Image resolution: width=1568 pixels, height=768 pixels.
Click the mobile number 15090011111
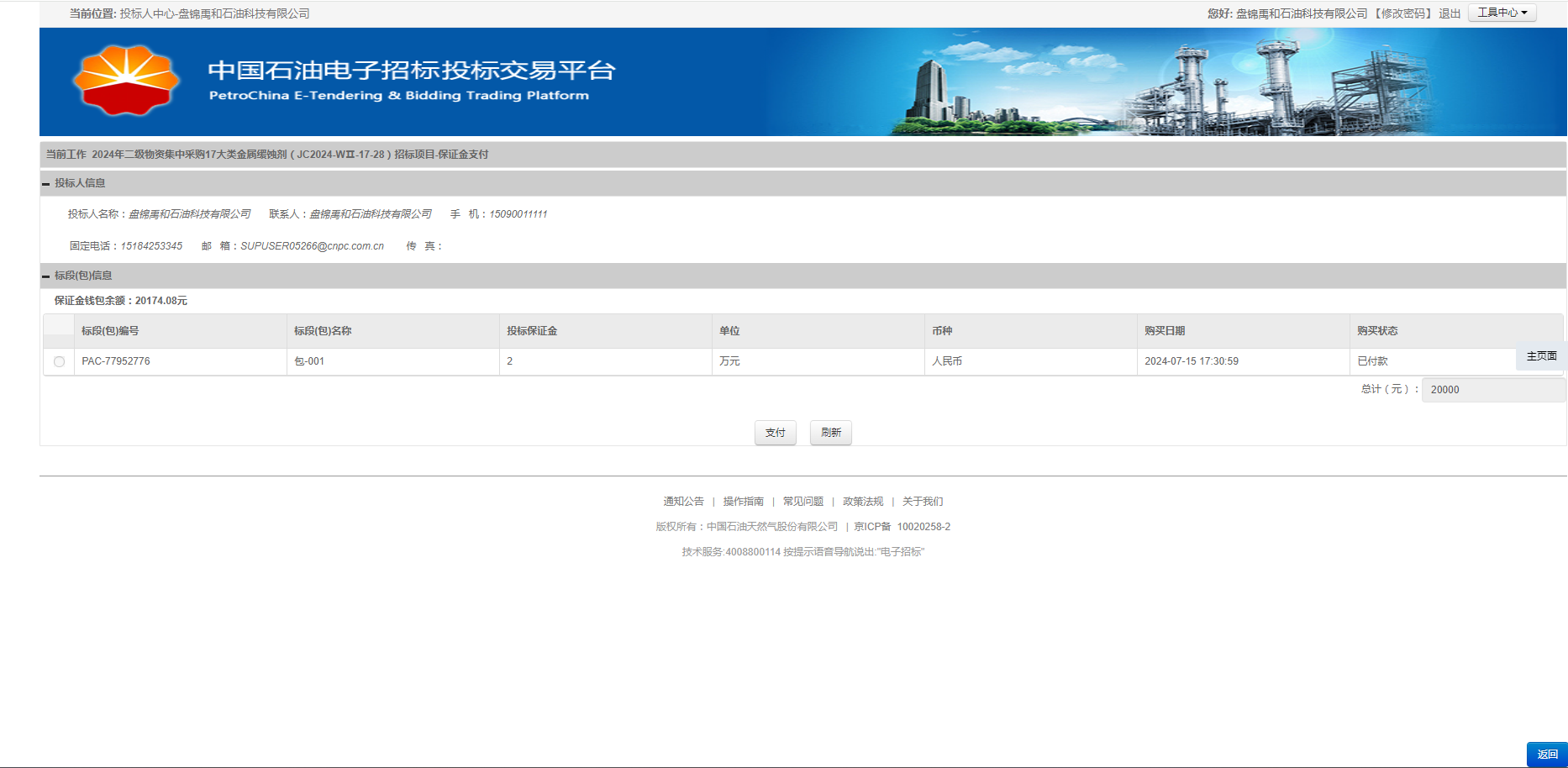click(x=518, y=214)
